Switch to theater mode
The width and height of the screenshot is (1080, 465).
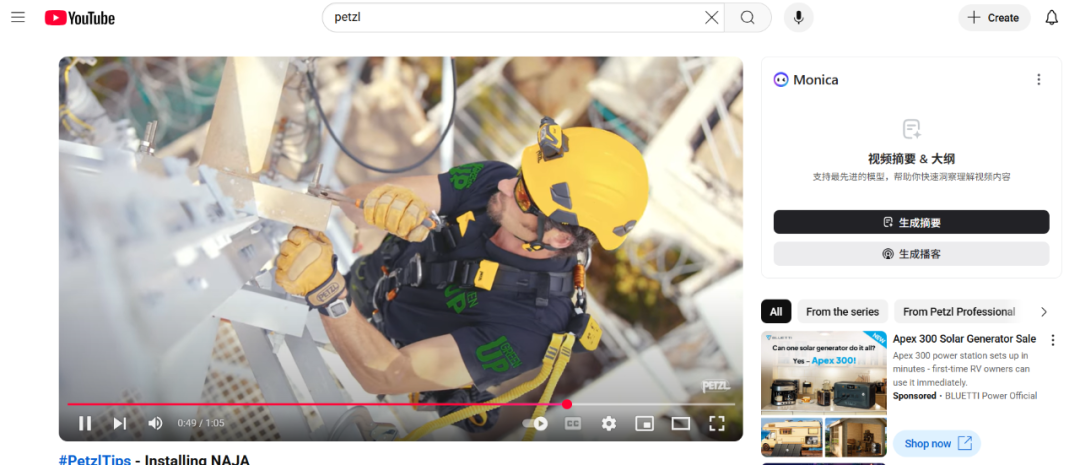pos(680,423)
